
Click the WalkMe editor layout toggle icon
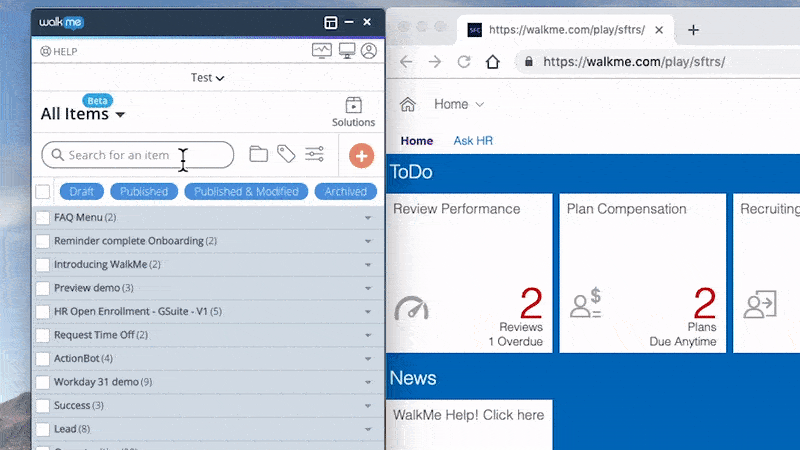point(331,22)
